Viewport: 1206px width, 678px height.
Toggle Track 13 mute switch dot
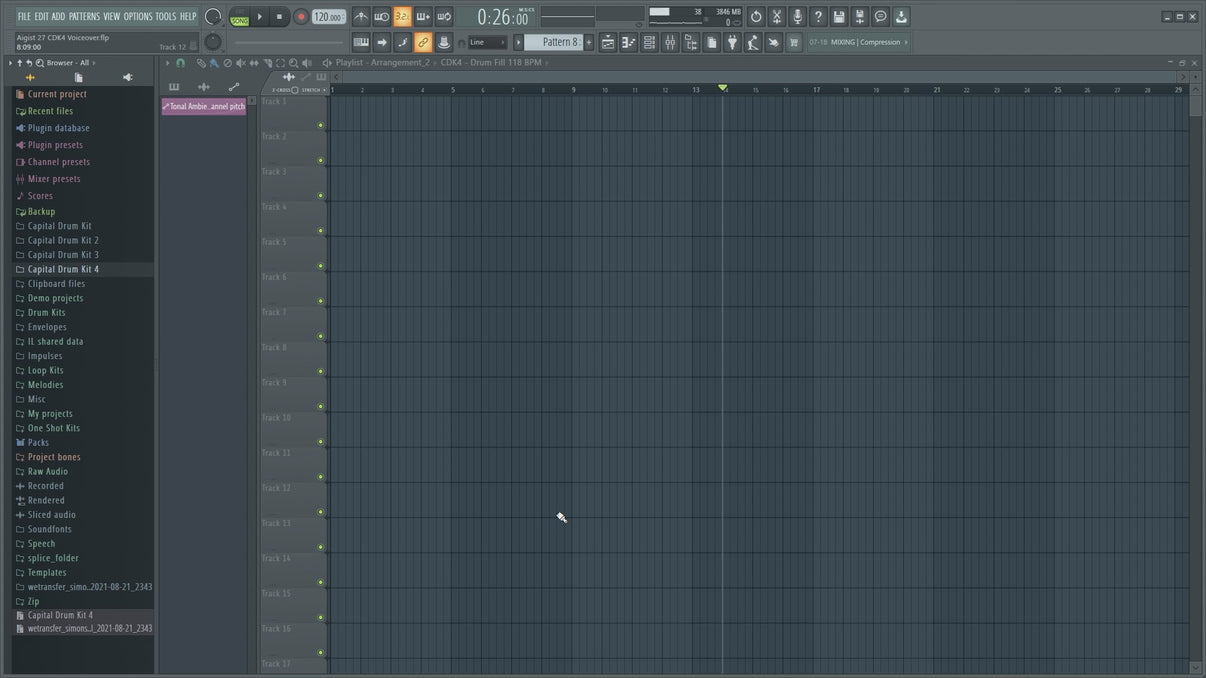tap(321, 547)
